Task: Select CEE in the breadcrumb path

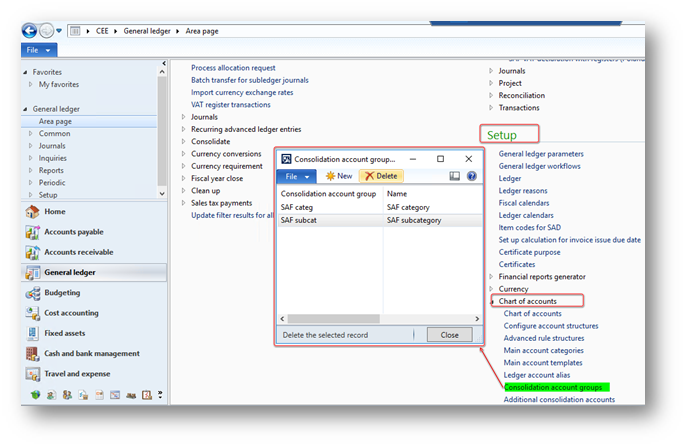Action: pyautogui.click(x=102, y=31)
